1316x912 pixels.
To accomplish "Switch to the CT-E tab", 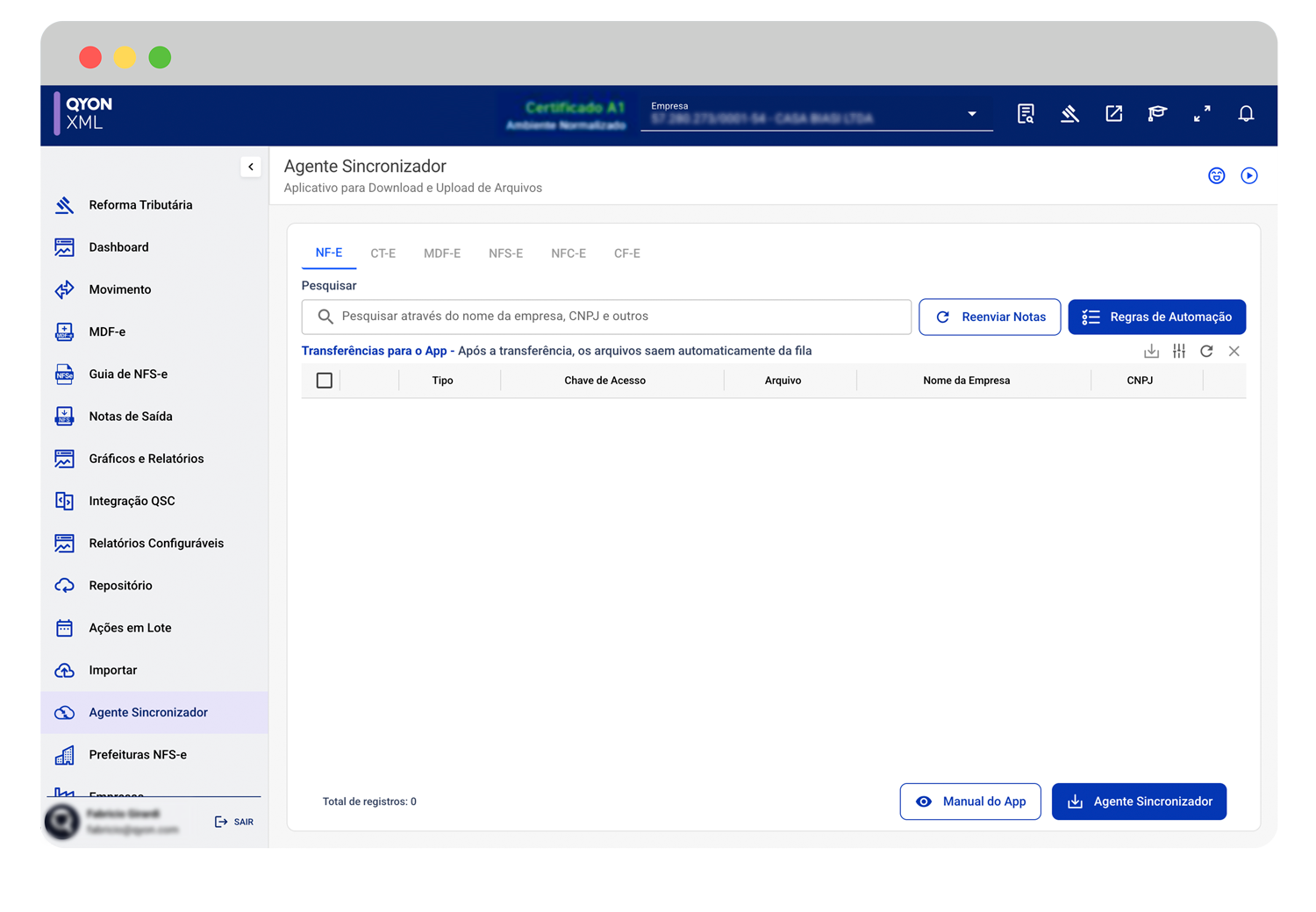I will [383, 253].
